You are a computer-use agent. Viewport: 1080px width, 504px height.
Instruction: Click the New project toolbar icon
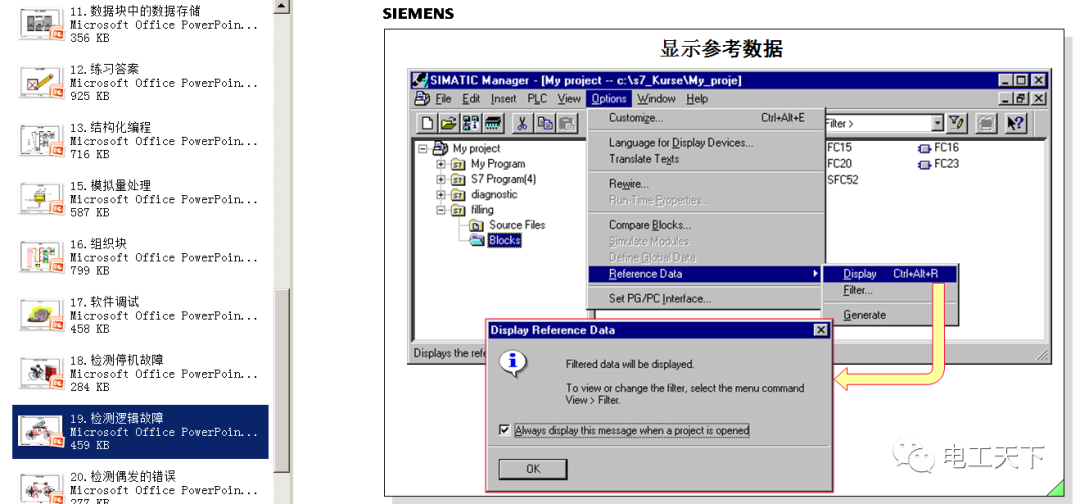428,124
